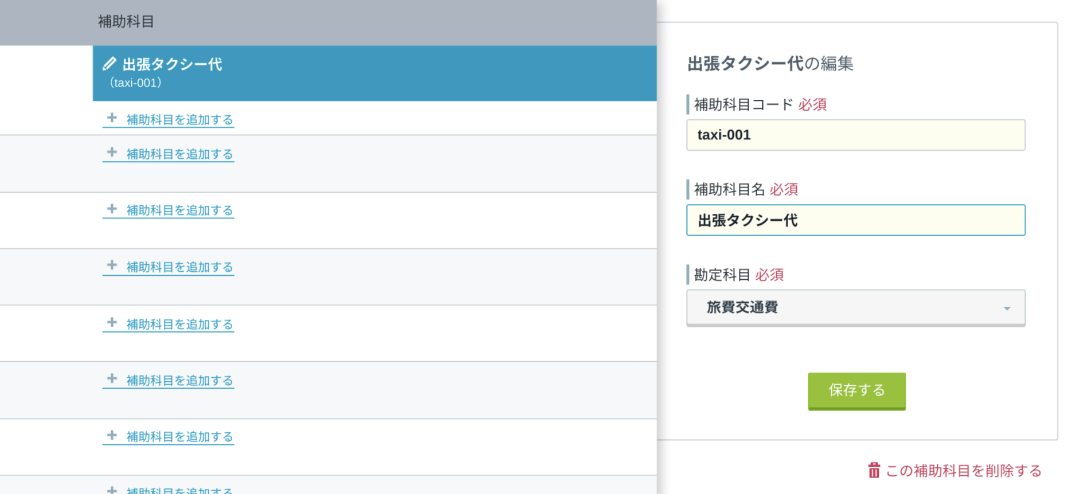Click the この補助科目を削除する link
The image size is (1076, 494).
tap(963, 471)
